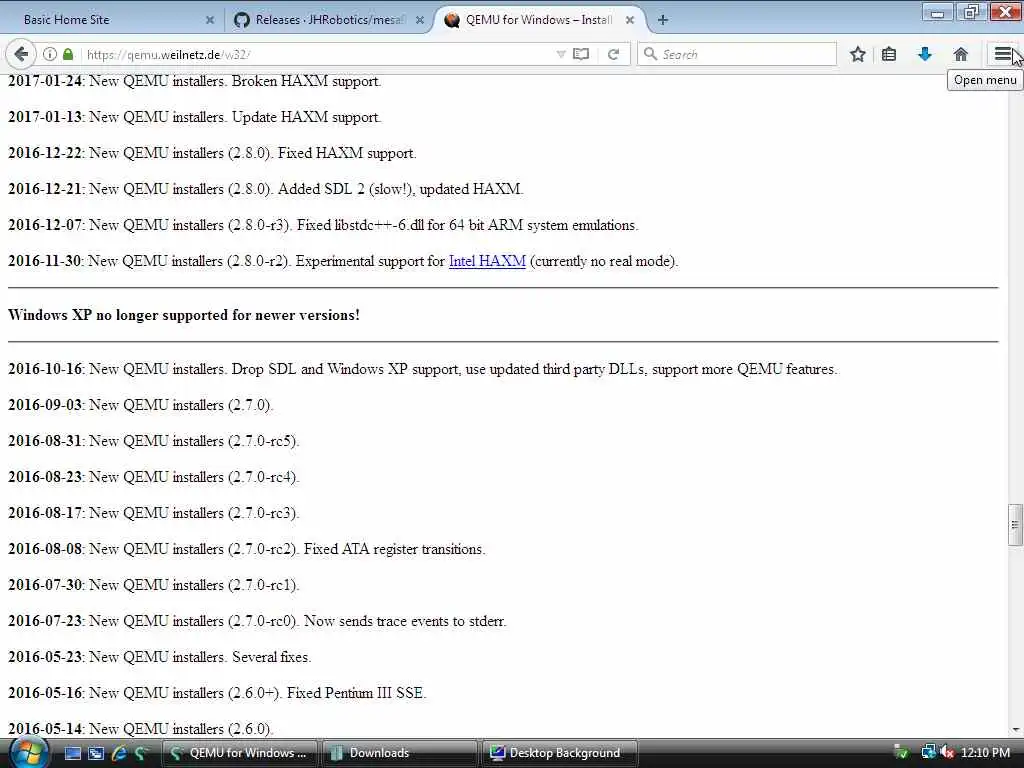Image resolution: width=1024 pixels, height=768 pixels.
Task: Close the QEMU for Windows tab
Action: pos(630,20)
